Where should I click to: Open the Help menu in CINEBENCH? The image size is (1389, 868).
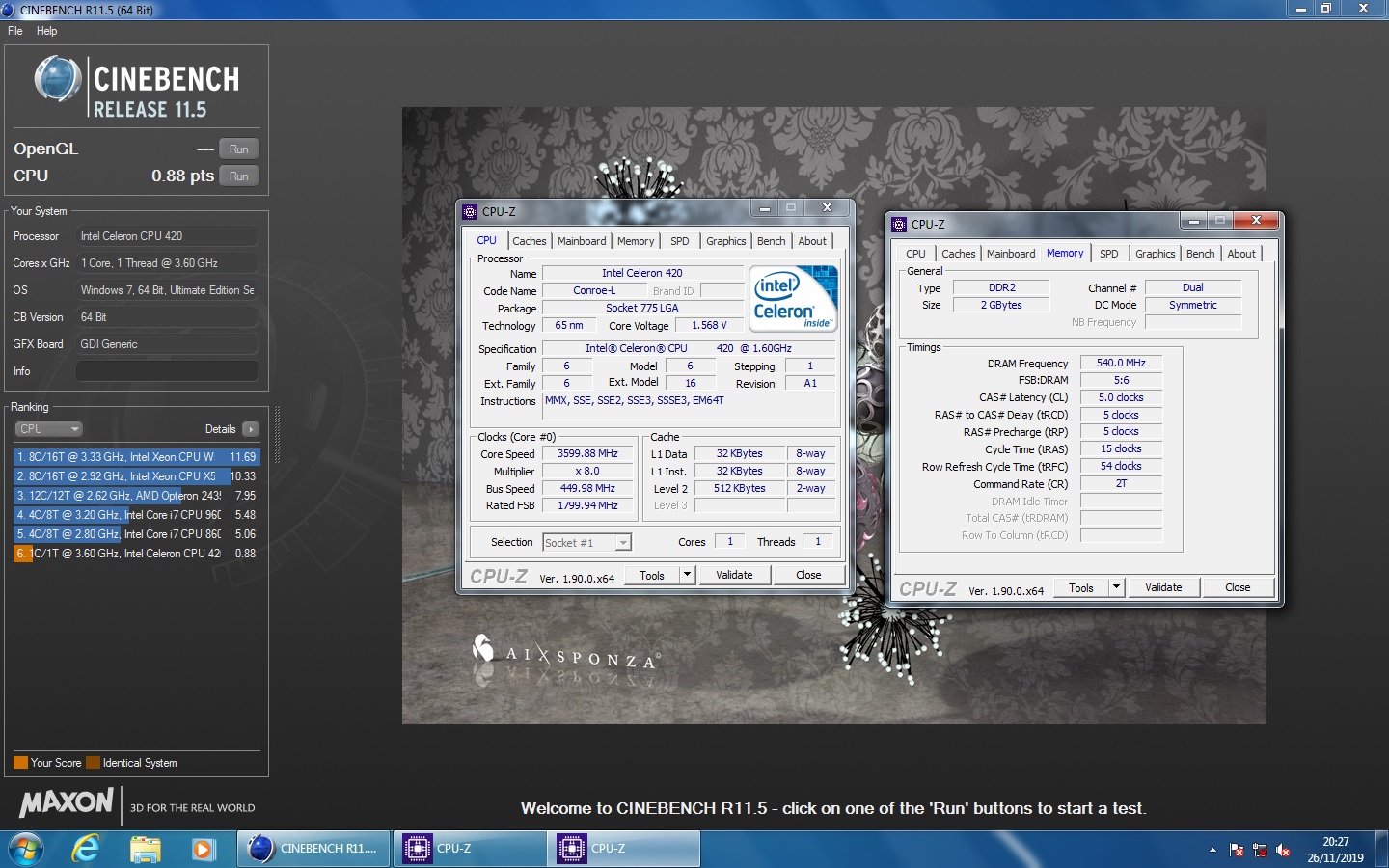tap(46, 31)
